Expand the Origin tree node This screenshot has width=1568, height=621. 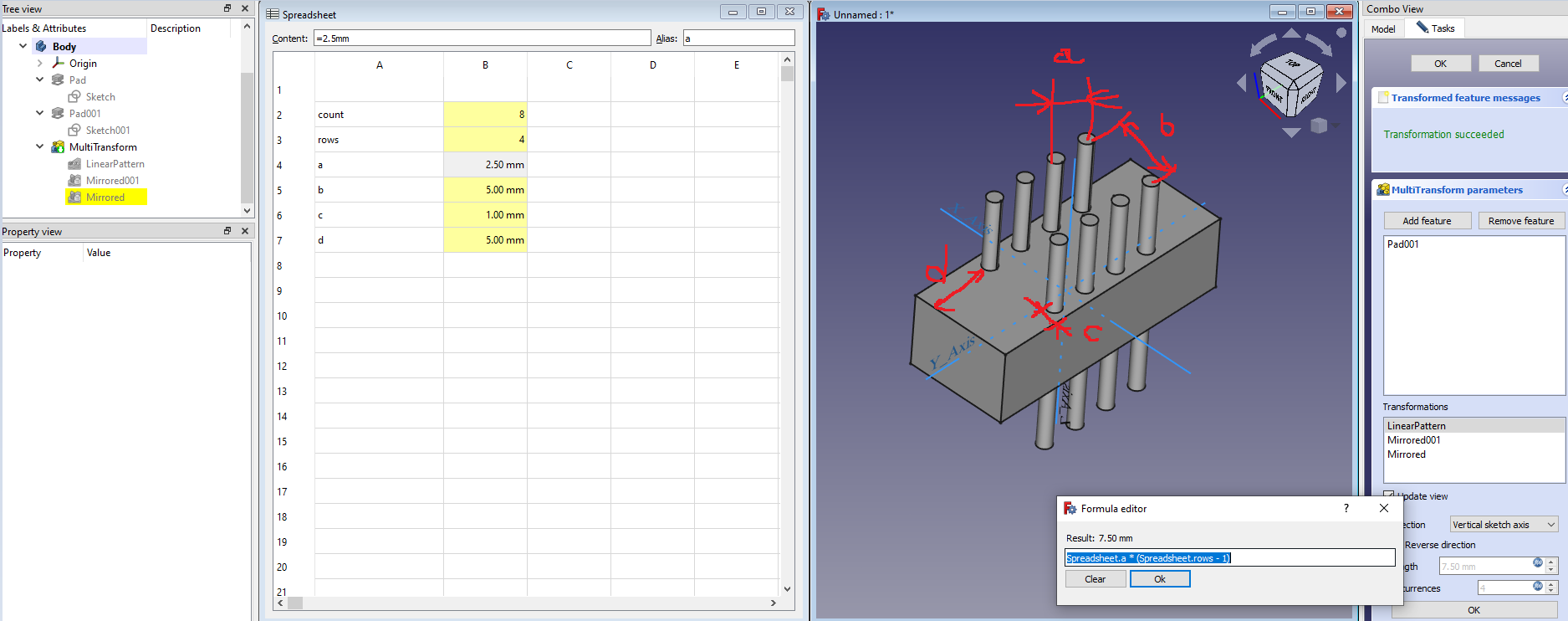39,64
